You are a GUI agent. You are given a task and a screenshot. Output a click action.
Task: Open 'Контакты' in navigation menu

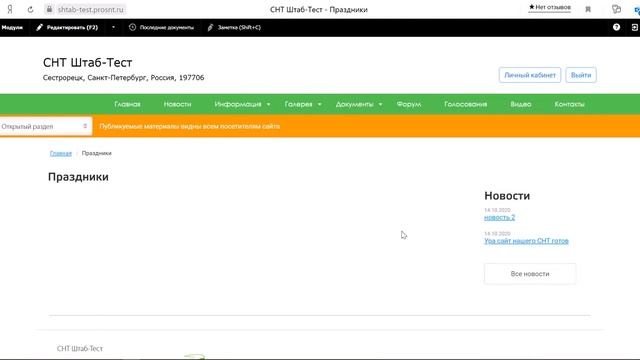(569, 104)
